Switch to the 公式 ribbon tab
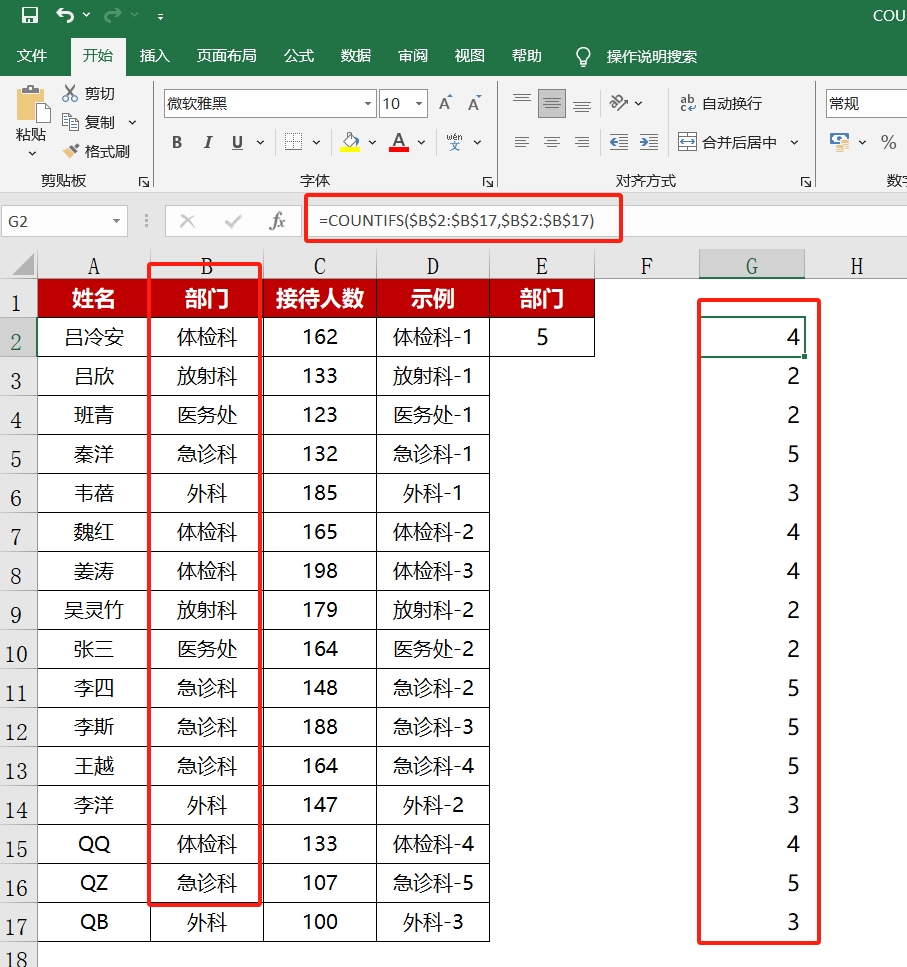907x967 pixels. point(299,56)
